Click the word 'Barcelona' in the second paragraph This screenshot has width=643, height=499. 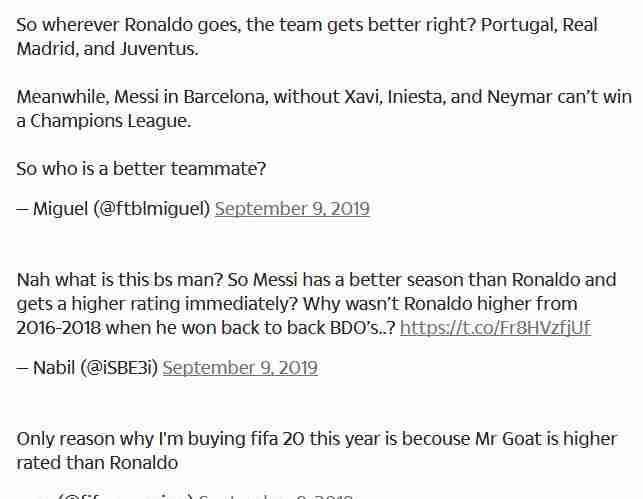224,97
